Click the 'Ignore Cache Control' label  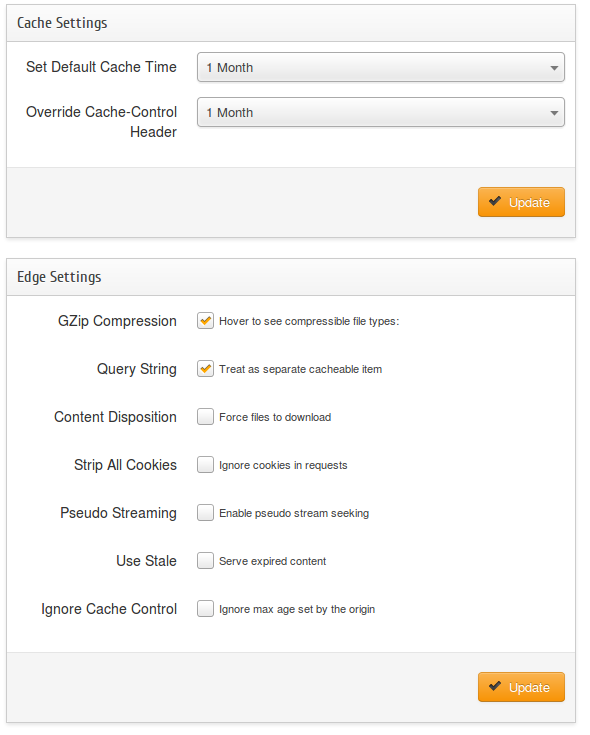pos(109,608)
